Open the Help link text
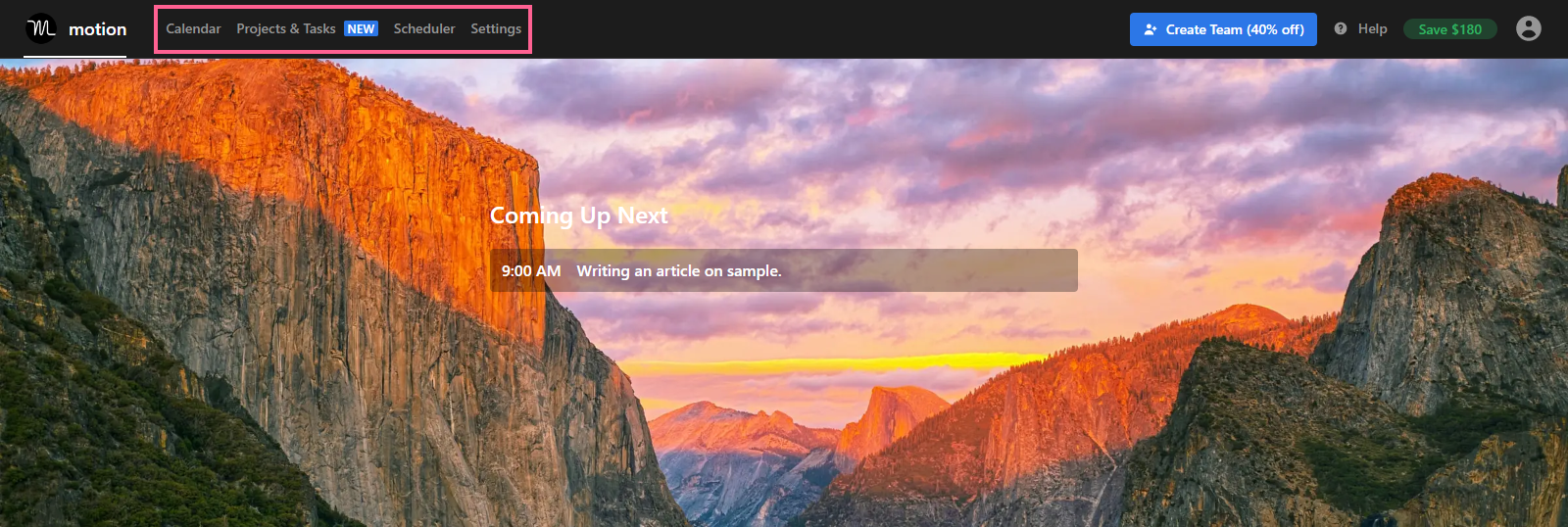The height and width of the screenshot is (527, 1568). [1372, 28]
